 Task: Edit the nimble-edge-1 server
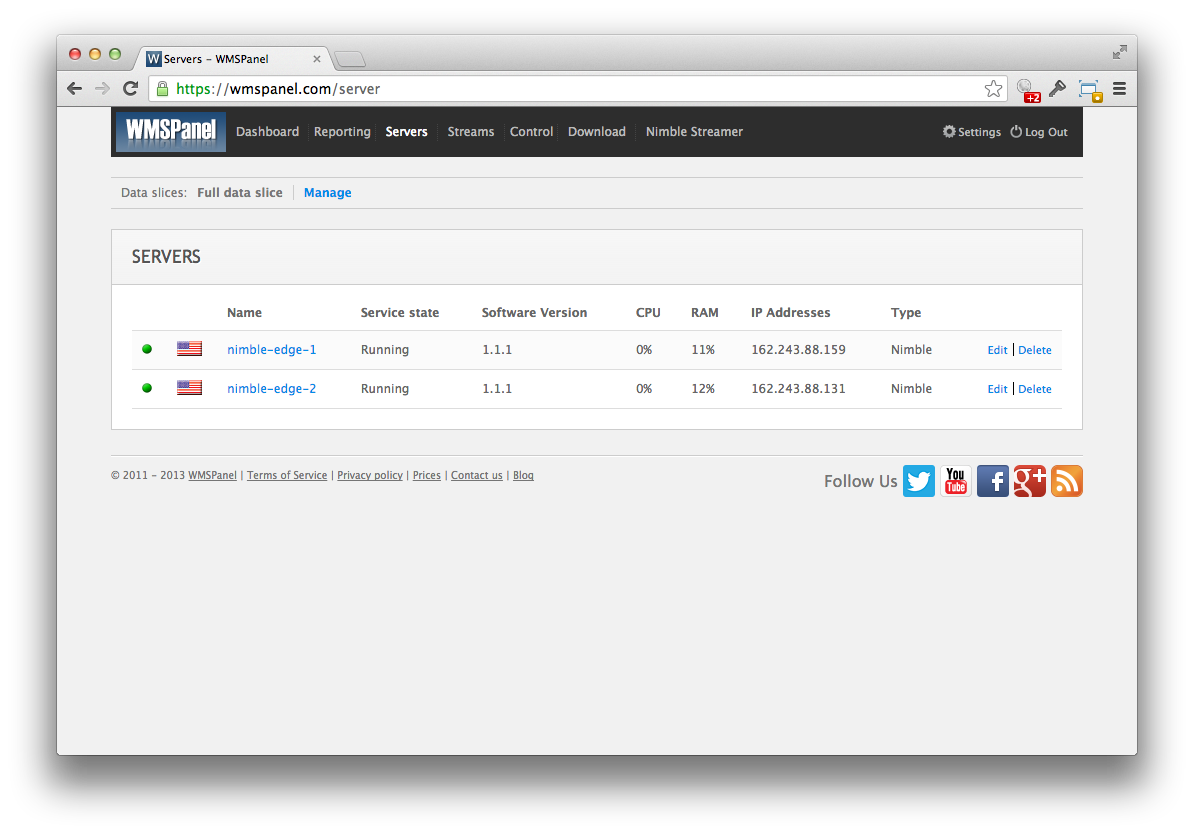point(997,349)
